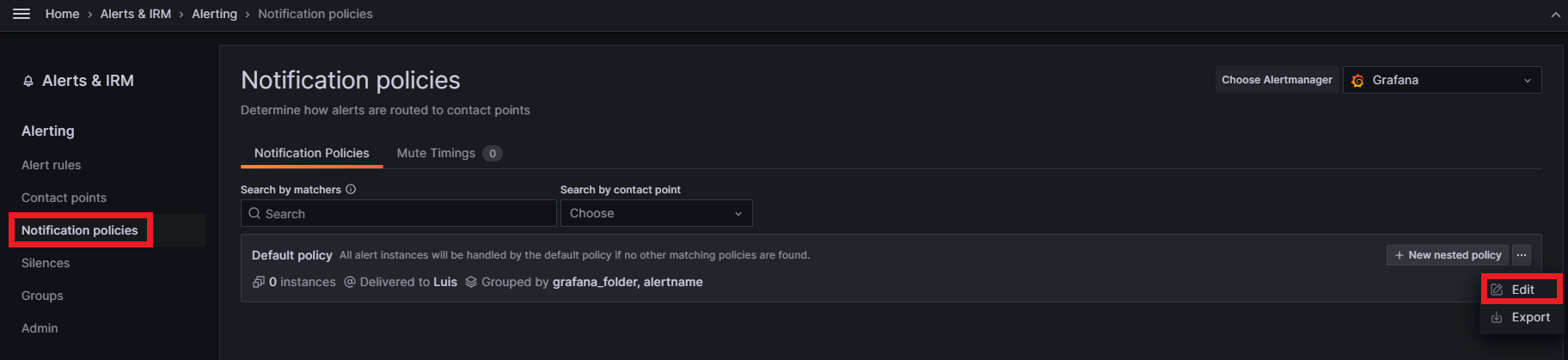Click the New nested policy button
1568x360 pixels.
pos(1448,255)
